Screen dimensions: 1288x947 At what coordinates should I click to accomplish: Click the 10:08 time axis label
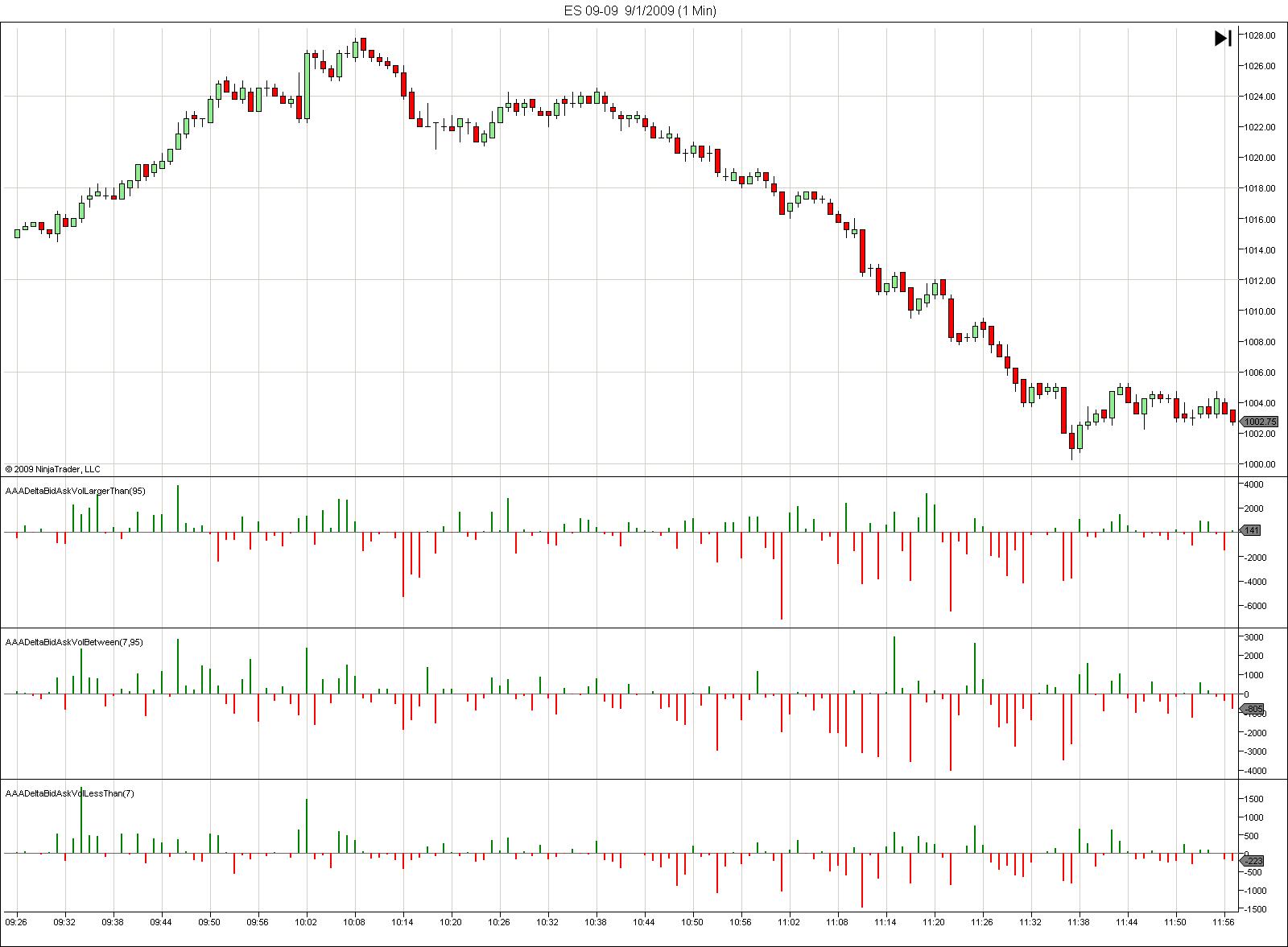coord(354,922)
